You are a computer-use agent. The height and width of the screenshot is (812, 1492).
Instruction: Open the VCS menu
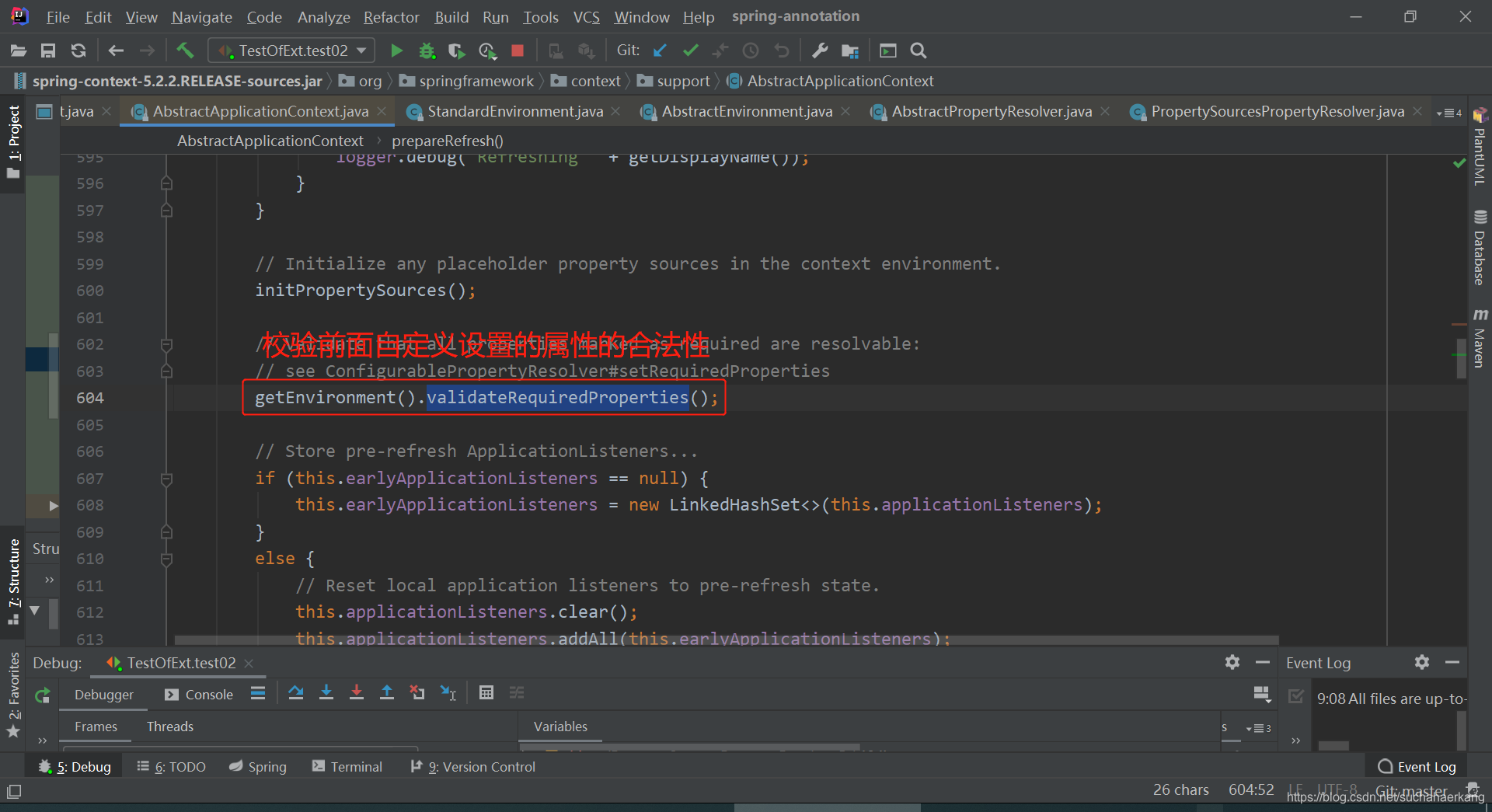point(586,16)
